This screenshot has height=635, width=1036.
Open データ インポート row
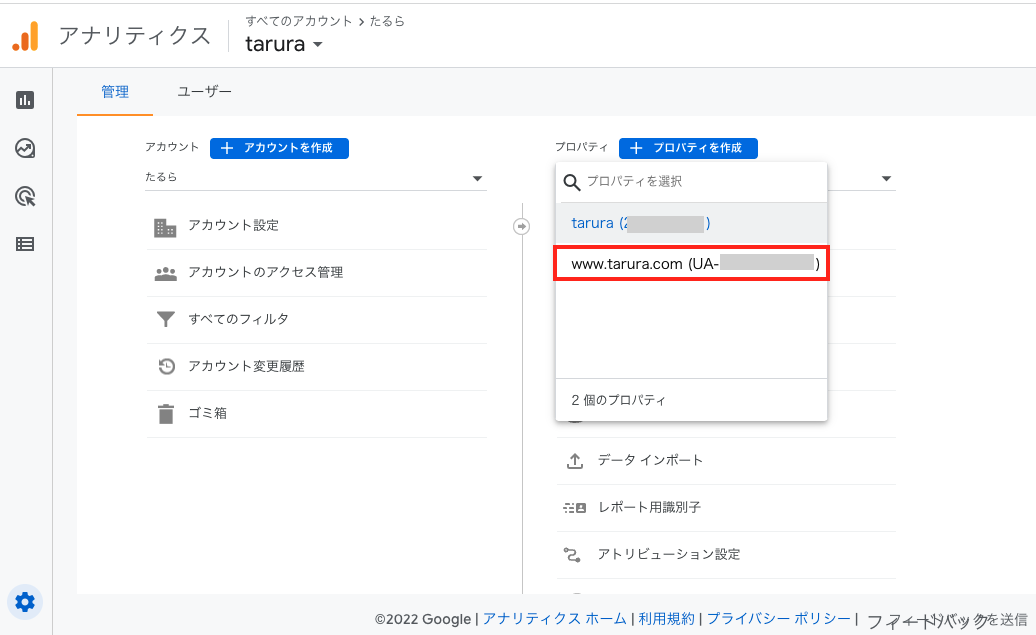726,461
